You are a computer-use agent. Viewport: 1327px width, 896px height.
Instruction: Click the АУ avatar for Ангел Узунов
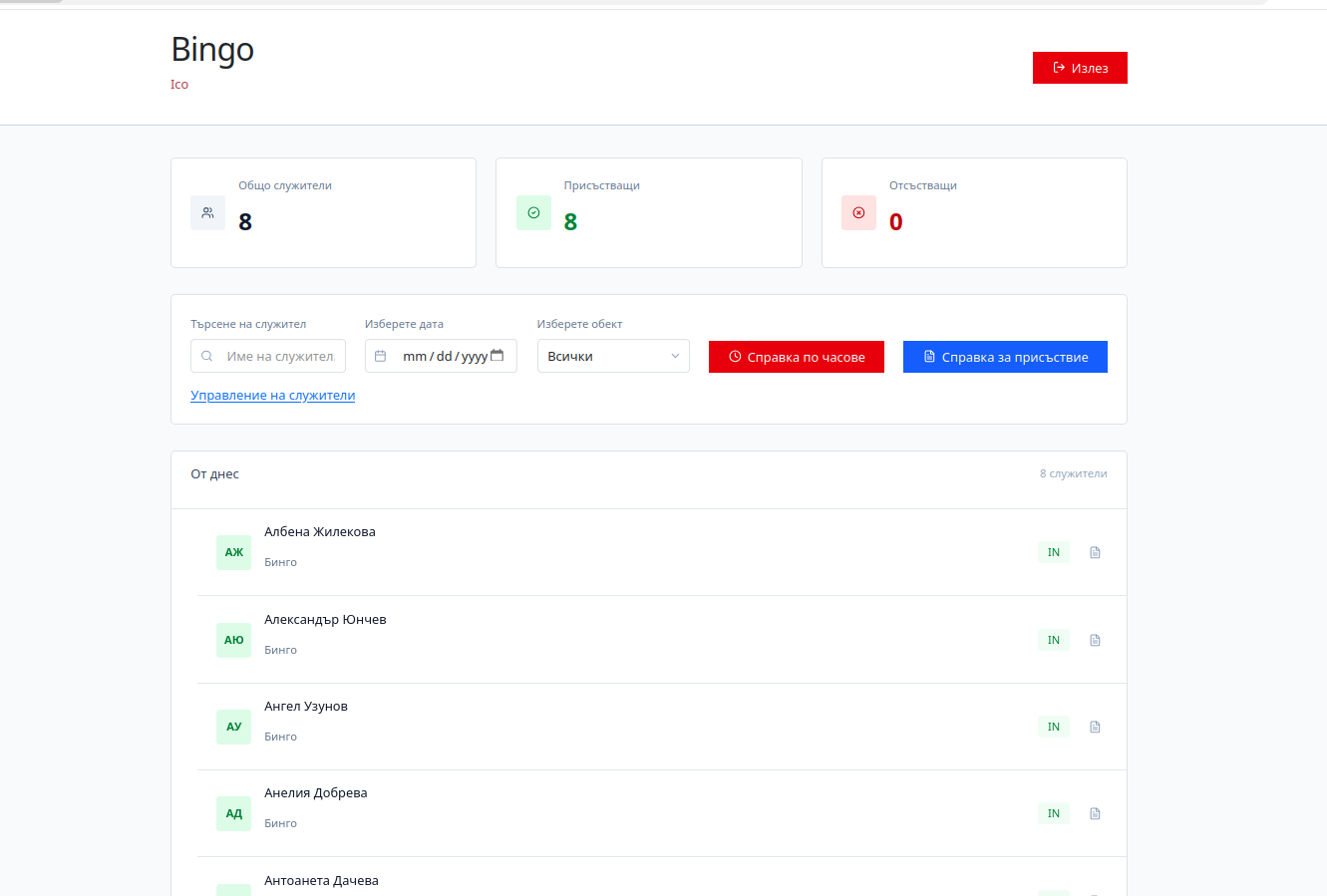(233, 727)
